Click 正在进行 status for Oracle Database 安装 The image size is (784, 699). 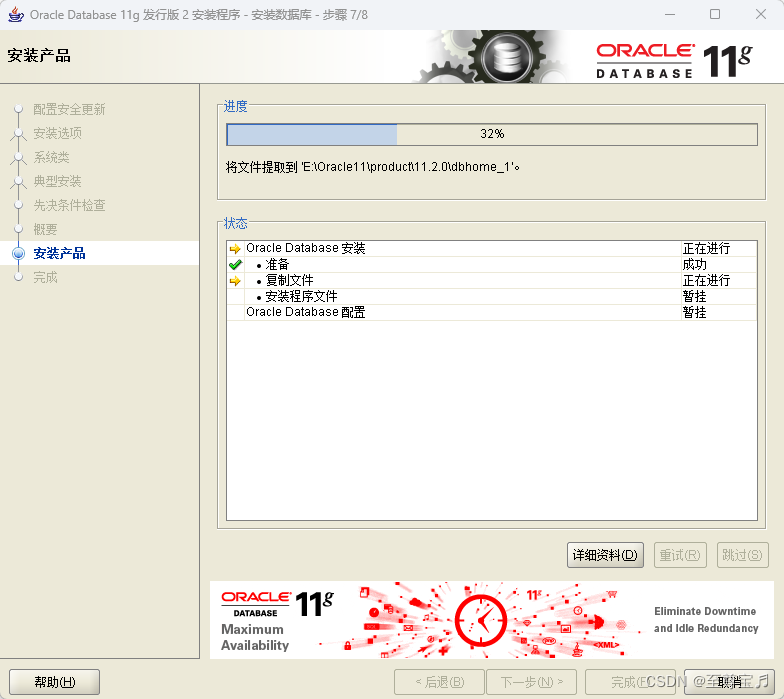tap(706, 248)
